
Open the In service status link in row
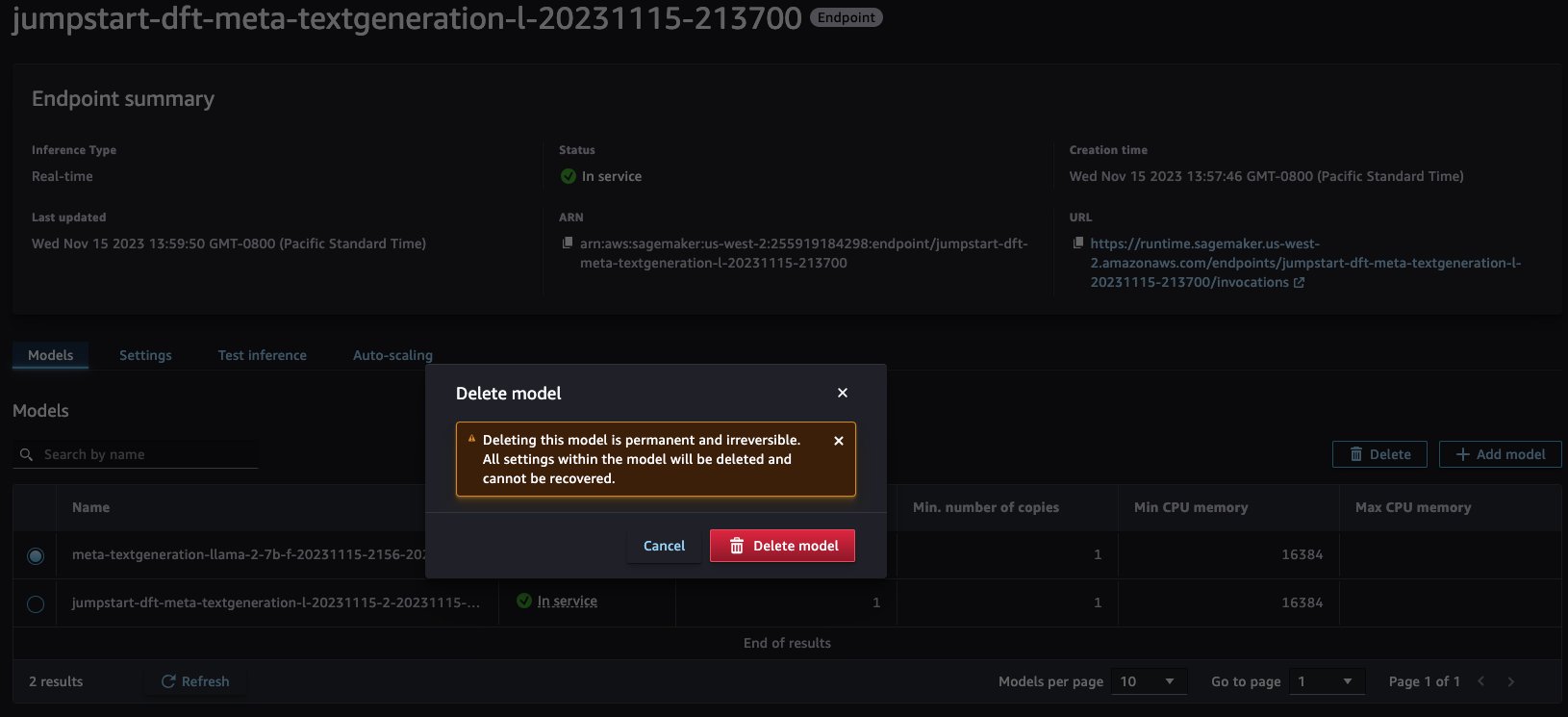pos(568,602)
